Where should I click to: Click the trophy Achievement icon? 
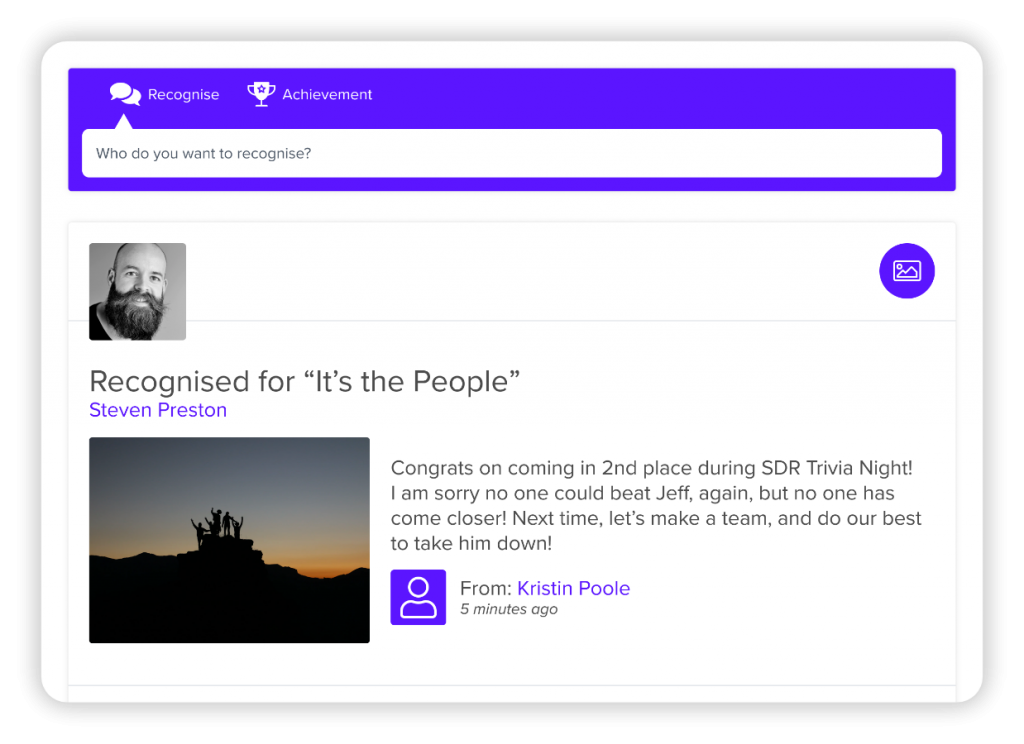point(261,94)
